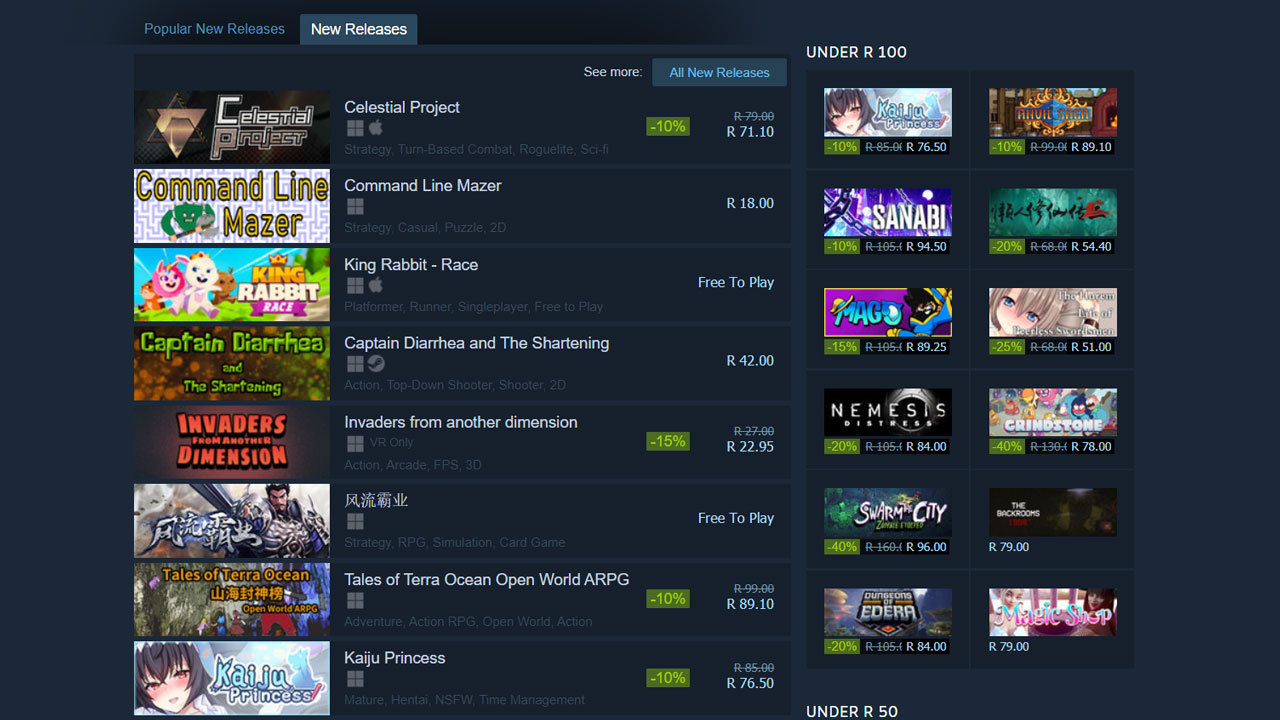
Task: Open the Dungeons of Edera thumbnail
Action: [x=888, y=612]
